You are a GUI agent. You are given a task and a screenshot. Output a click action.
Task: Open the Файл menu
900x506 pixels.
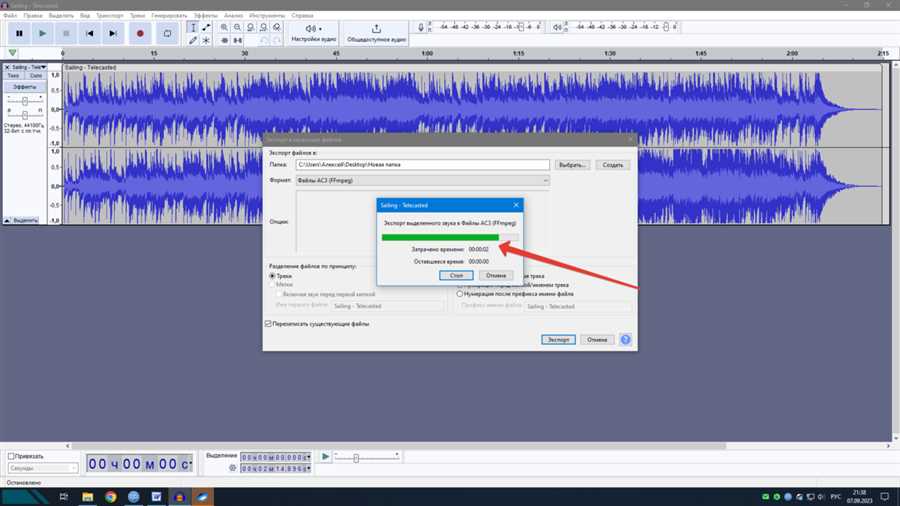coord(11,16)
